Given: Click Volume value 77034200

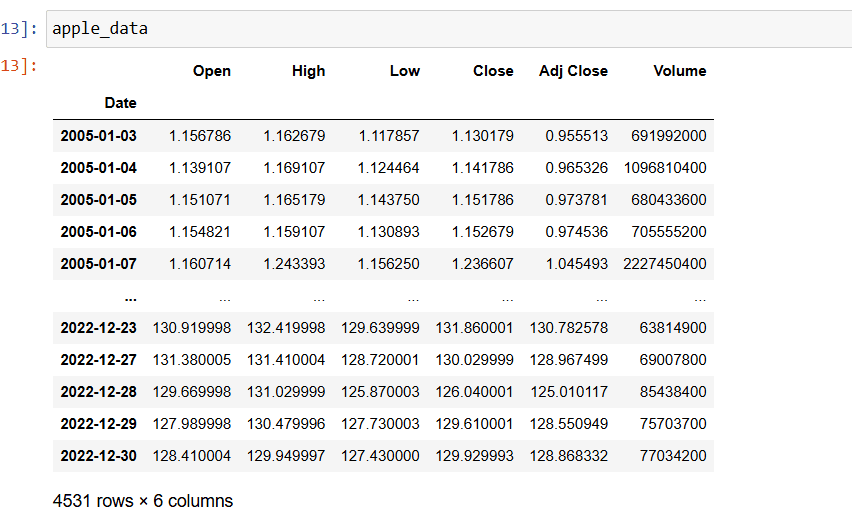Looking at the screenshot, I should (673, 456).
